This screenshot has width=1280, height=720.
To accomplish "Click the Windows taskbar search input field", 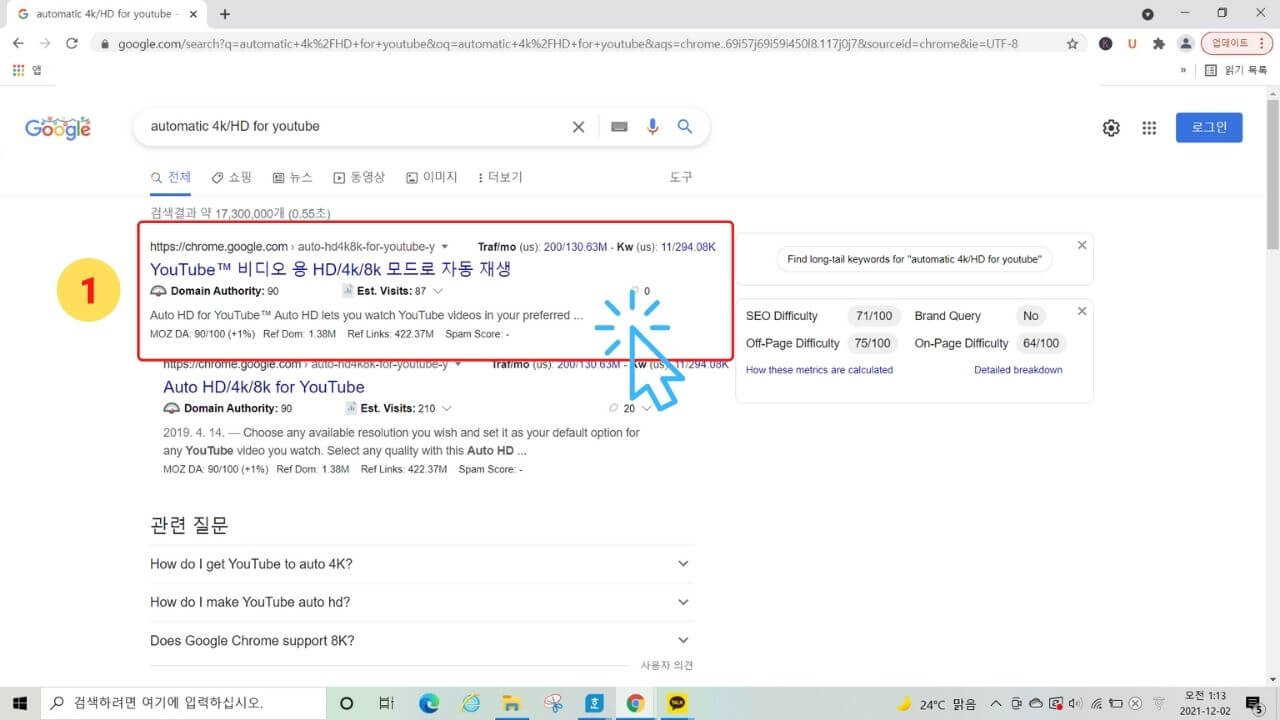I will (x=180, y=703).
